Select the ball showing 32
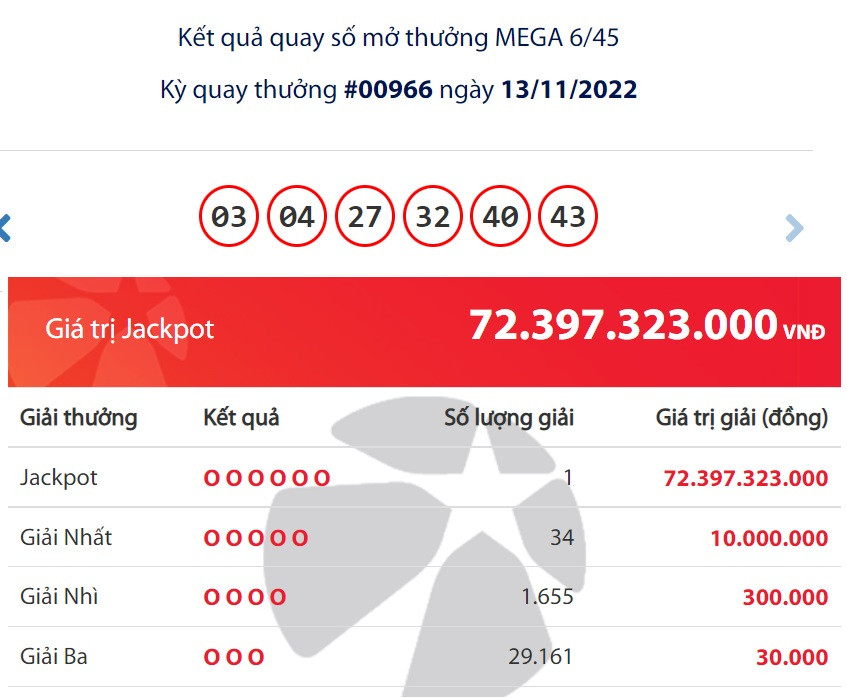The width and height of the screenshot is (847, 698). [x=433, y=216]
